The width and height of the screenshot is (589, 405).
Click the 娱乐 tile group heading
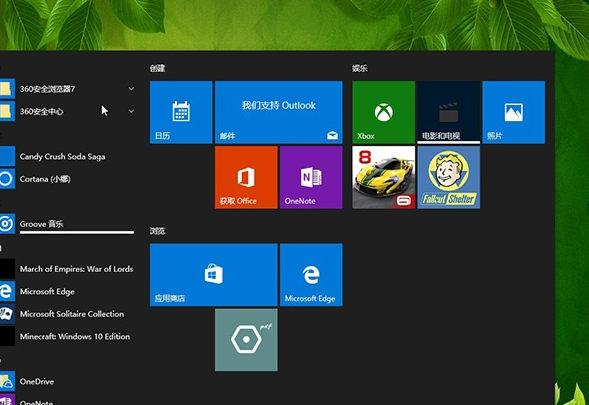360,68
